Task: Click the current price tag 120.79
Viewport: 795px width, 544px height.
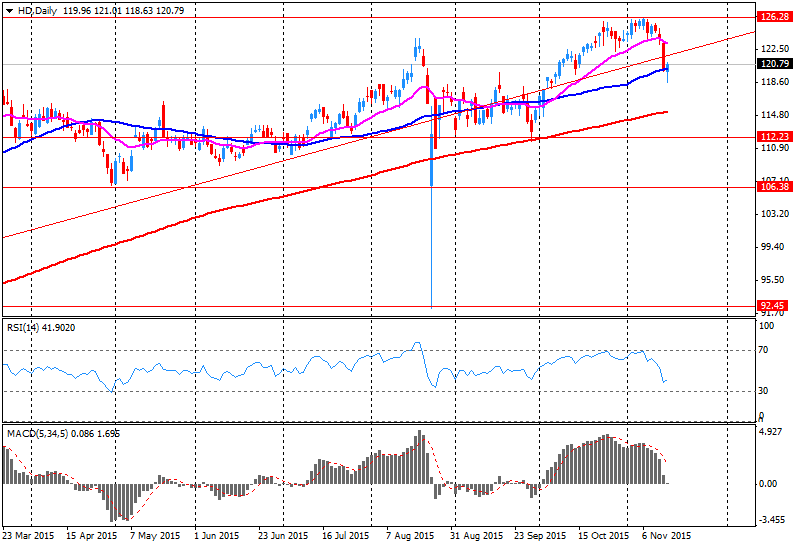Action: coord(773,64)
